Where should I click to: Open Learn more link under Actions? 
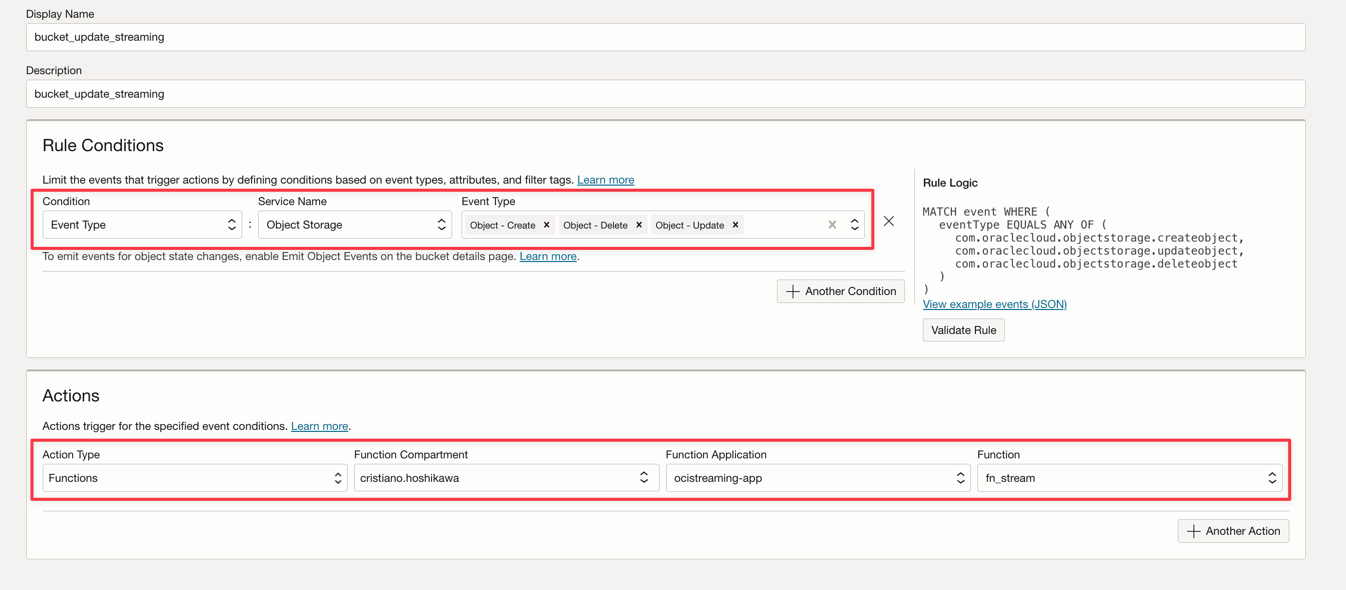click(x=320, y=426)
